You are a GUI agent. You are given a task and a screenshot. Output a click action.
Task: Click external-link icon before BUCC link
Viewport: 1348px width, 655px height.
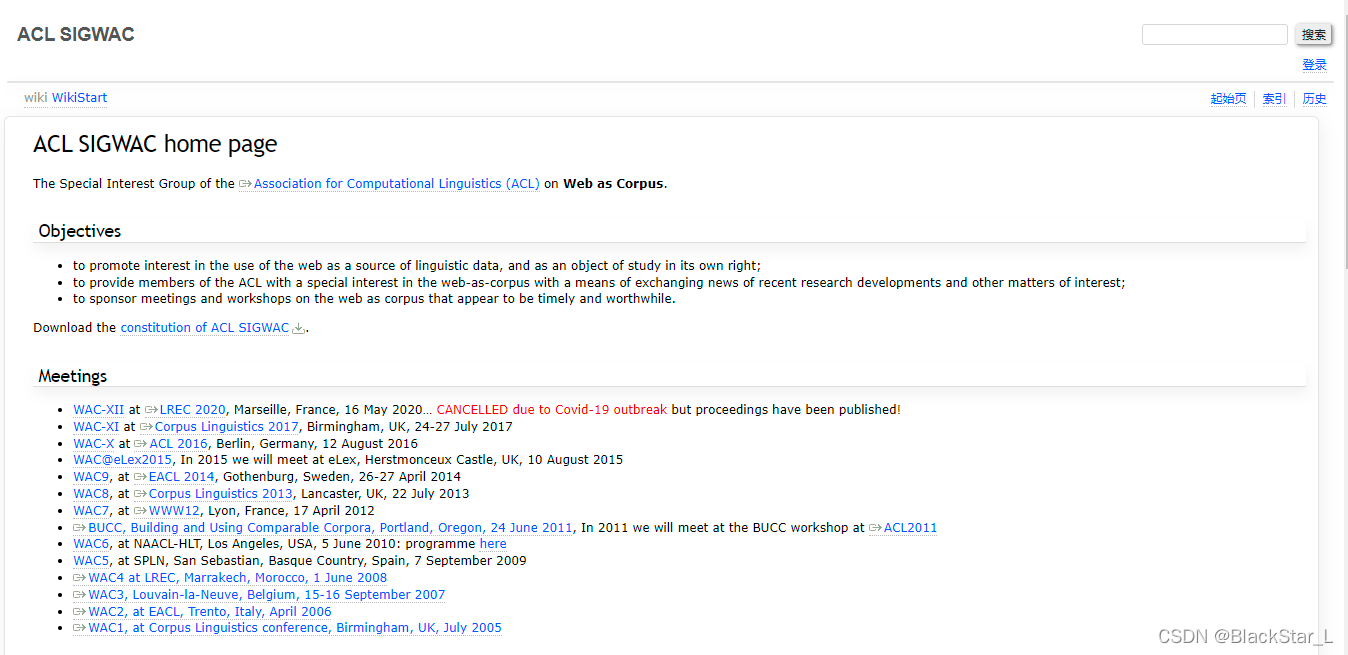80,528
